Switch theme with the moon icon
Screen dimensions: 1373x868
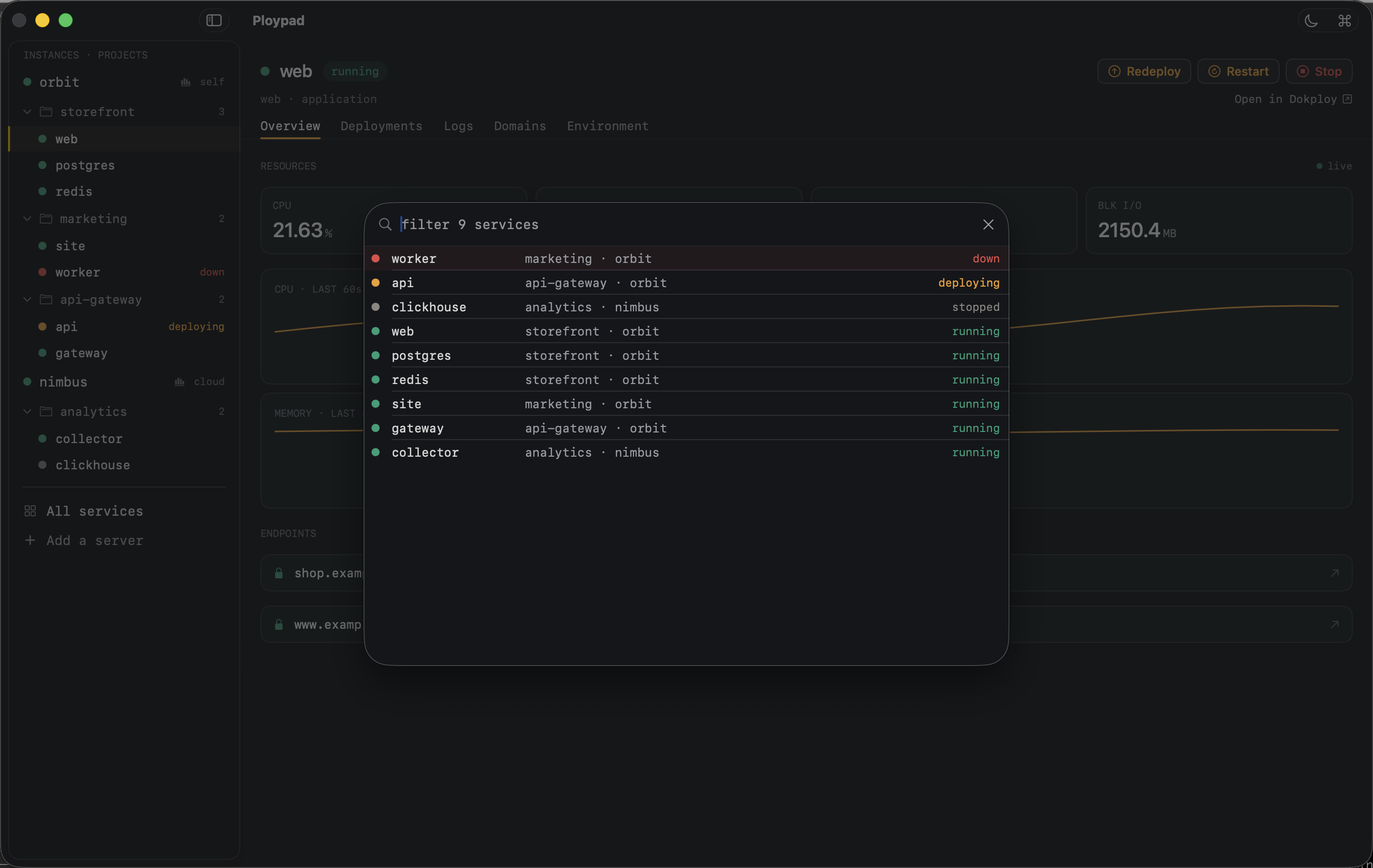tap(1311, 21)
